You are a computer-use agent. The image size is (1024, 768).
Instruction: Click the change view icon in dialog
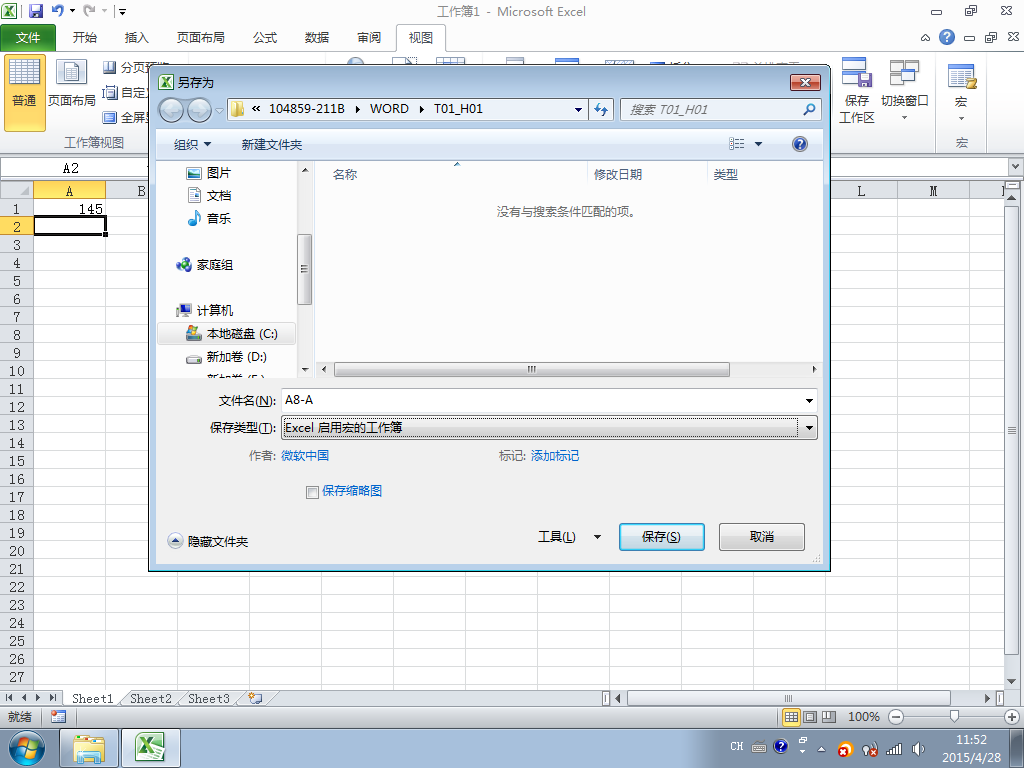(x=737, y=144)
